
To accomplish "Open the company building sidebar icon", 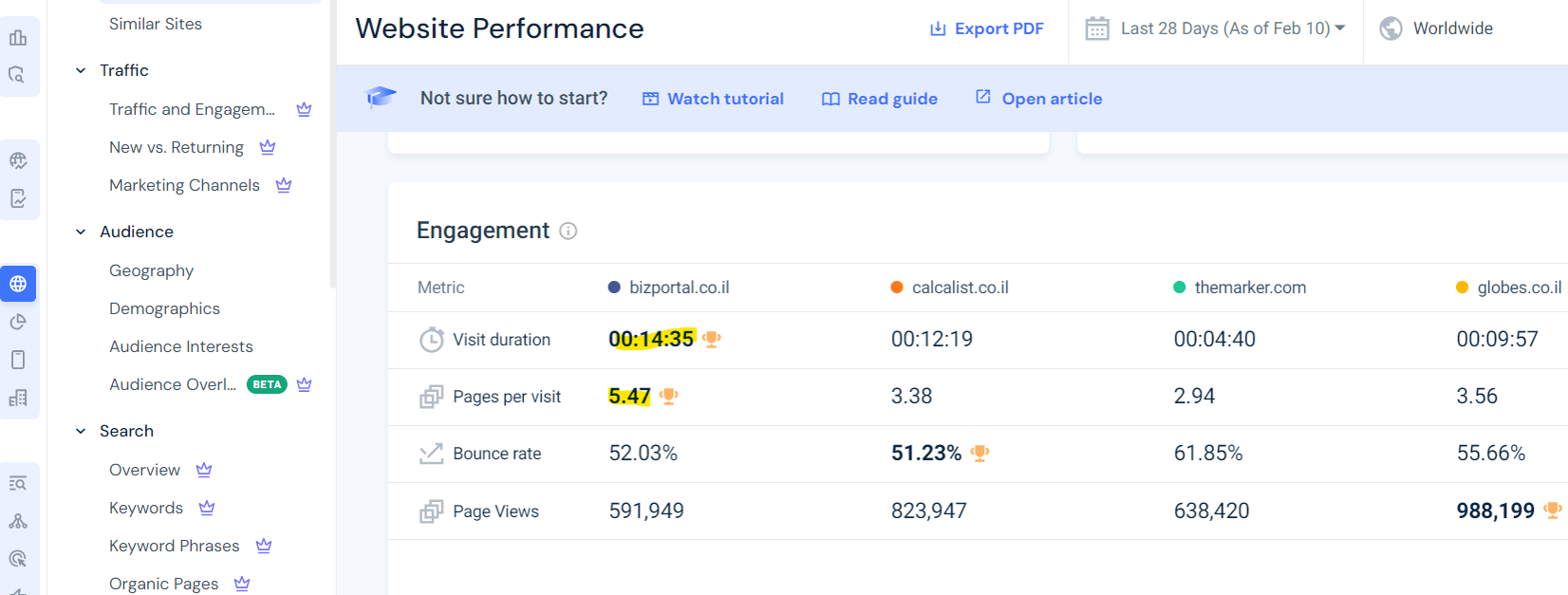I will point(18,398).
